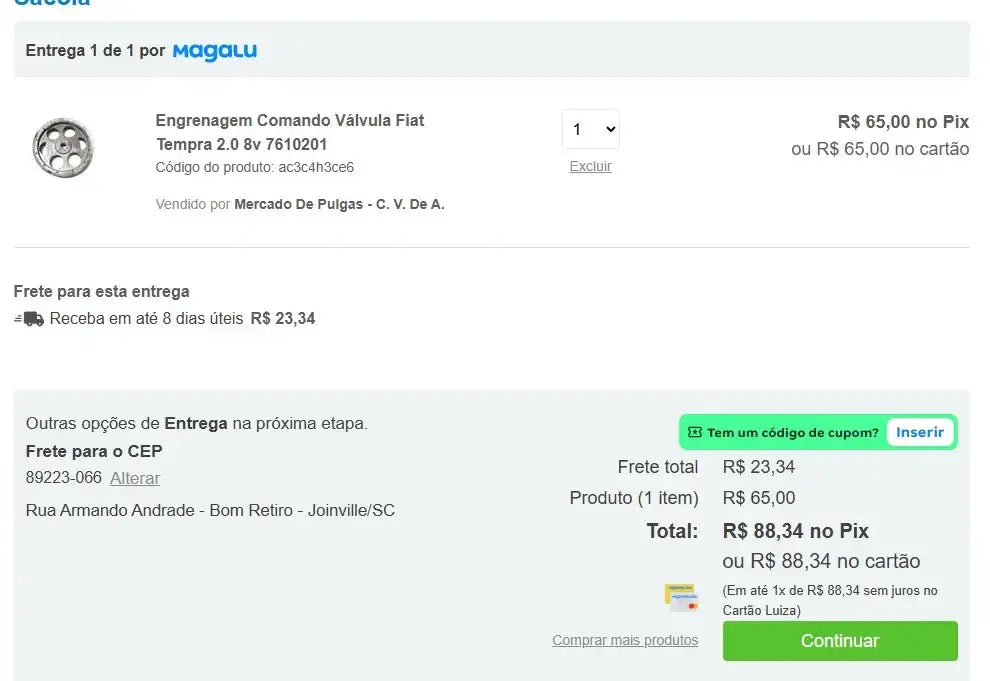Click Alterar to change the CEP
The image size is (990, 681).
coord(135,478)
